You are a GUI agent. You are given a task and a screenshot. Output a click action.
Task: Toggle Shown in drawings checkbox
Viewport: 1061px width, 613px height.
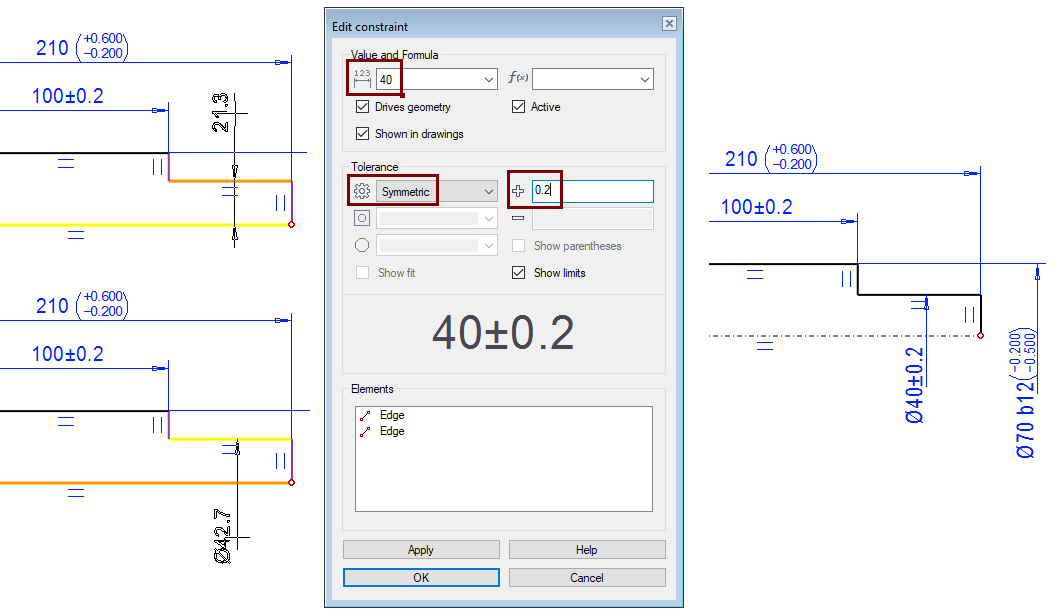[x=363, y=133]
